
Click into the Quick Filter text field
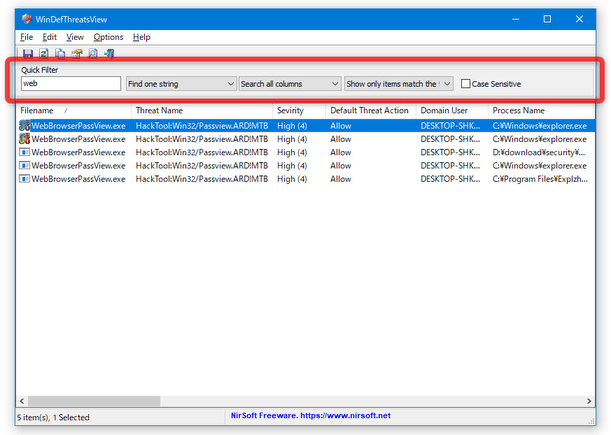click(71, 83)
